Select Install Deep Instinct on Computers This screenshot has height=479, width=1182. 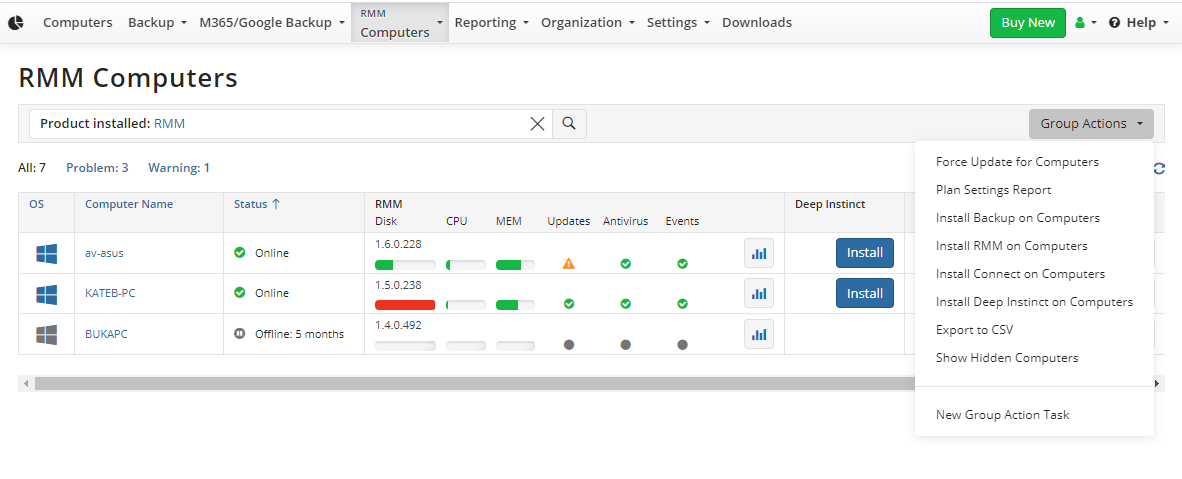point(1034,302)
